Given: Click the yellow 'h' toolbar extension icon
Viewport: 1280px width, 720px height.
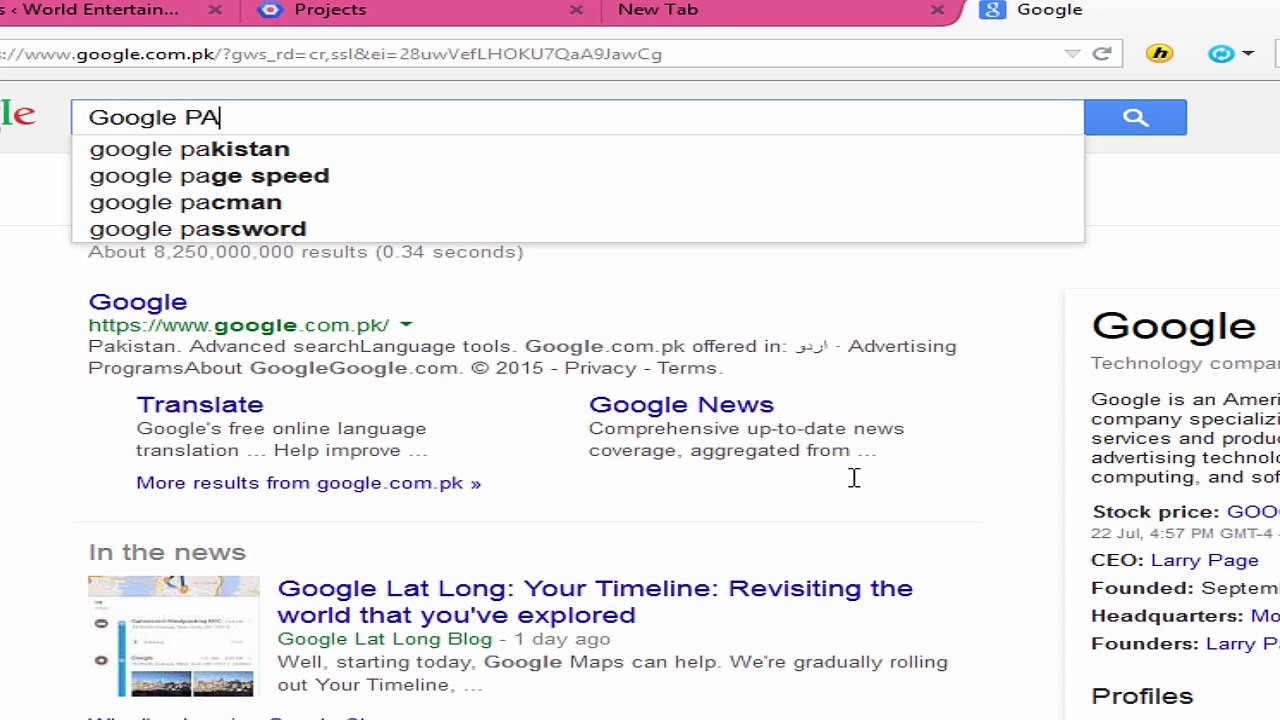Looking at the screenshot, I should click(x=1159, y=54).
